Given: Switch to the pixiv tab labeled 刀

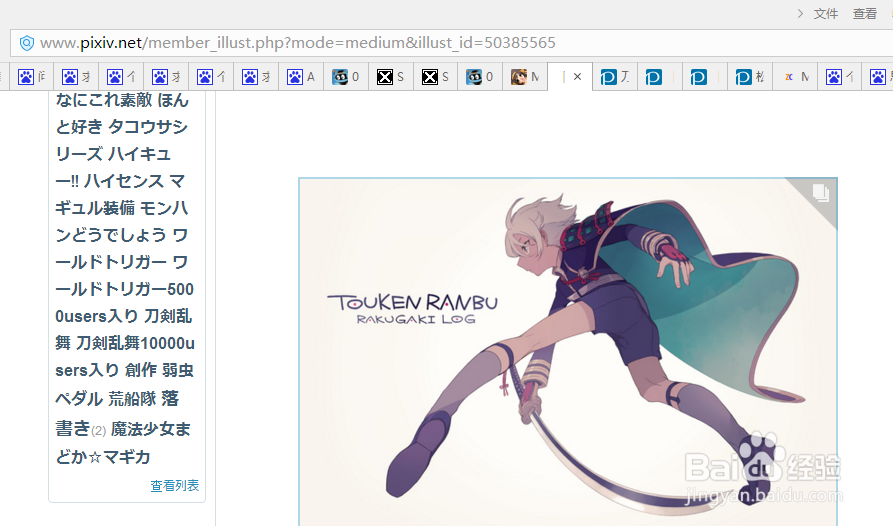Looking at the screenshot, I should click(615, 77).
